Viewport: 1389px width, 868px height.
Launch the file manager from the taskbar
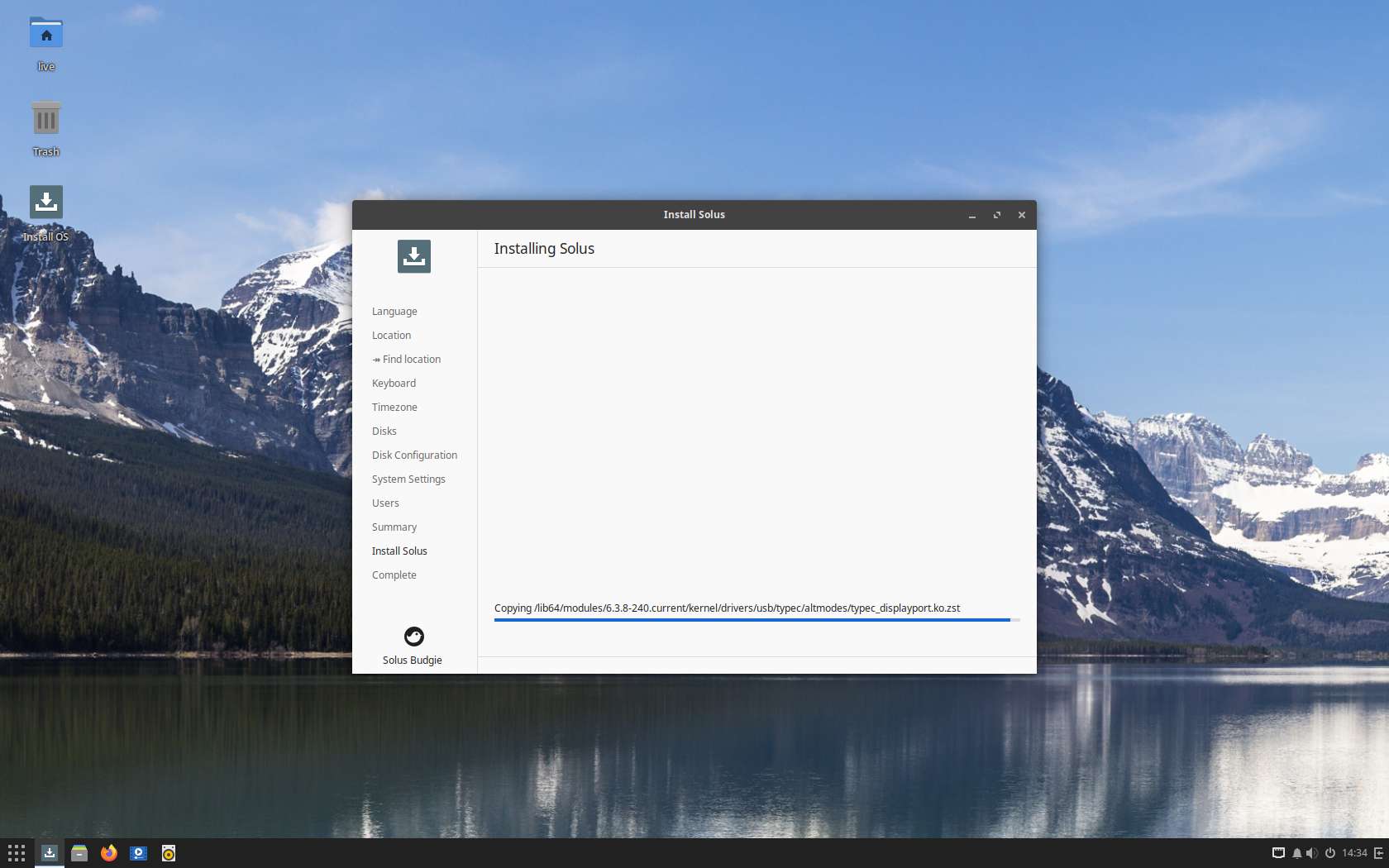tap(79, 853)
